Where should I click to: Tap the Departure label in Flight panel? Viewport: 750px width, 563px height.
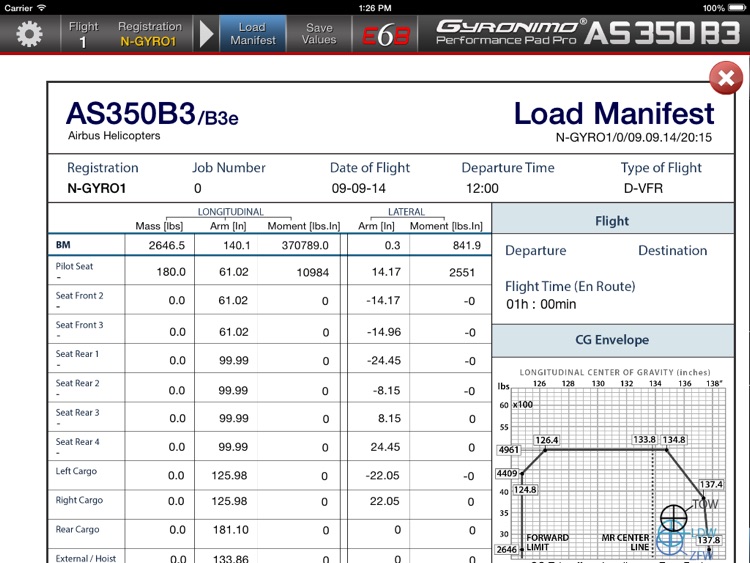[x=536, y=251]
